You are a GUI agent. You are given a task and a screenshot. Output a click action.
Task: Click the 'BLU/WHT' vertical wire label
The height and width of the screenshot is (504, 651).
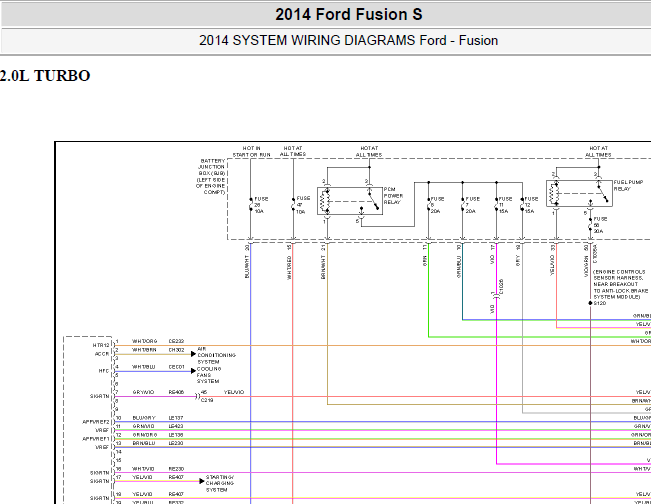tap(247, 267)
